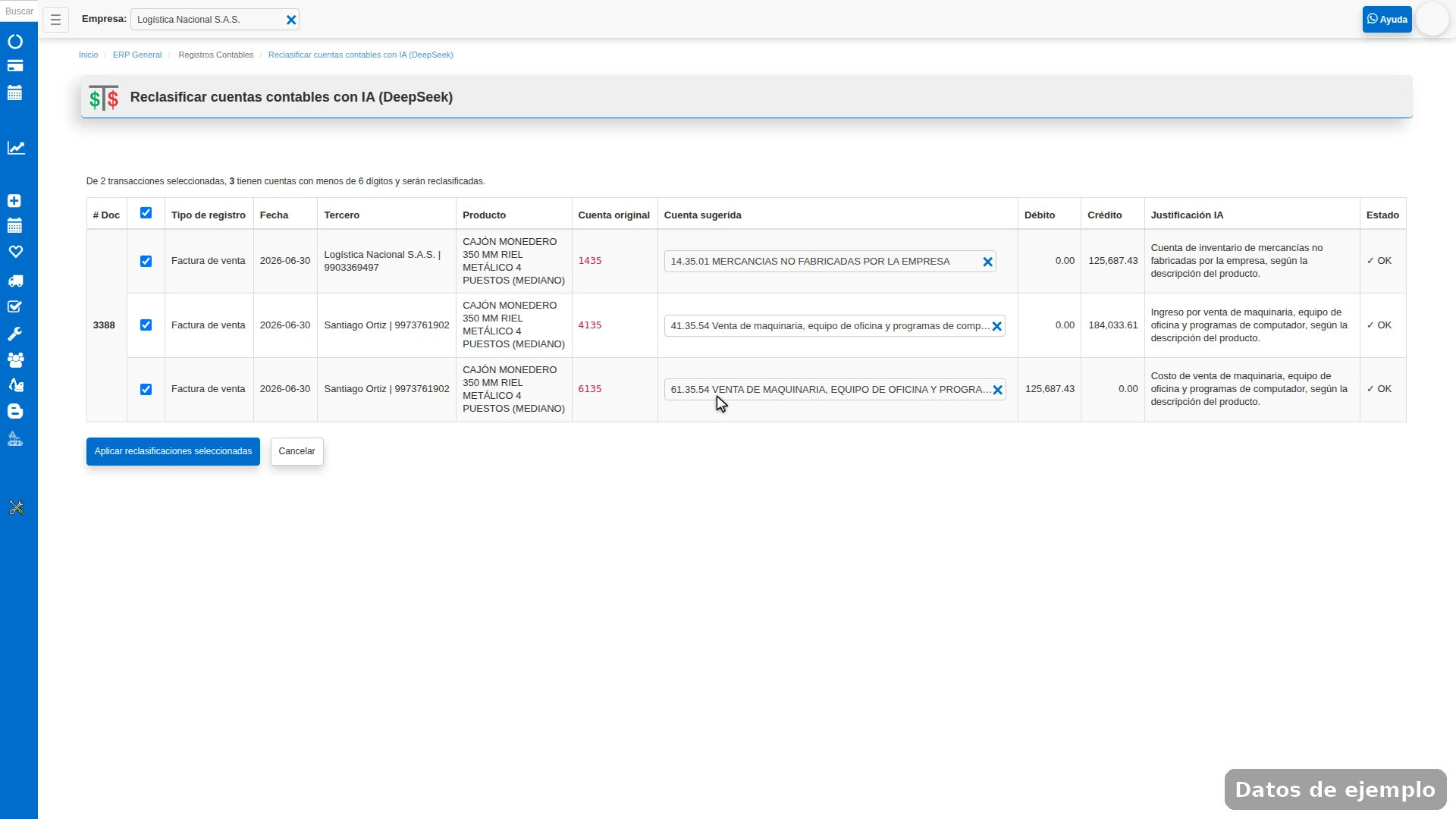Clear the 61.35.54 suggested account

pos(998,391)
